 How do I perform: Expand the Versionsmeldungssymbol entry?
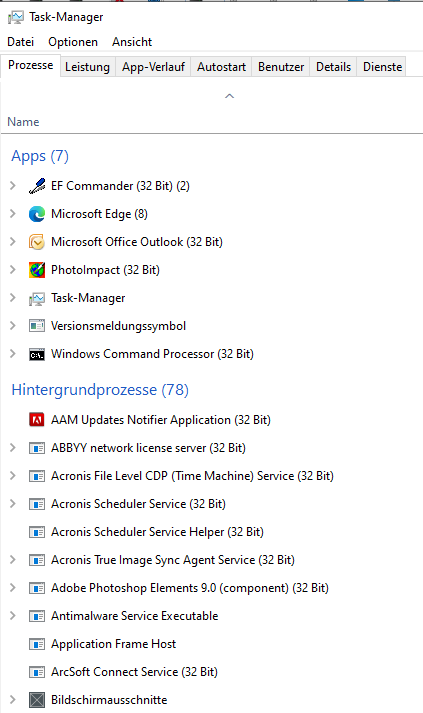tap(13, 326)
